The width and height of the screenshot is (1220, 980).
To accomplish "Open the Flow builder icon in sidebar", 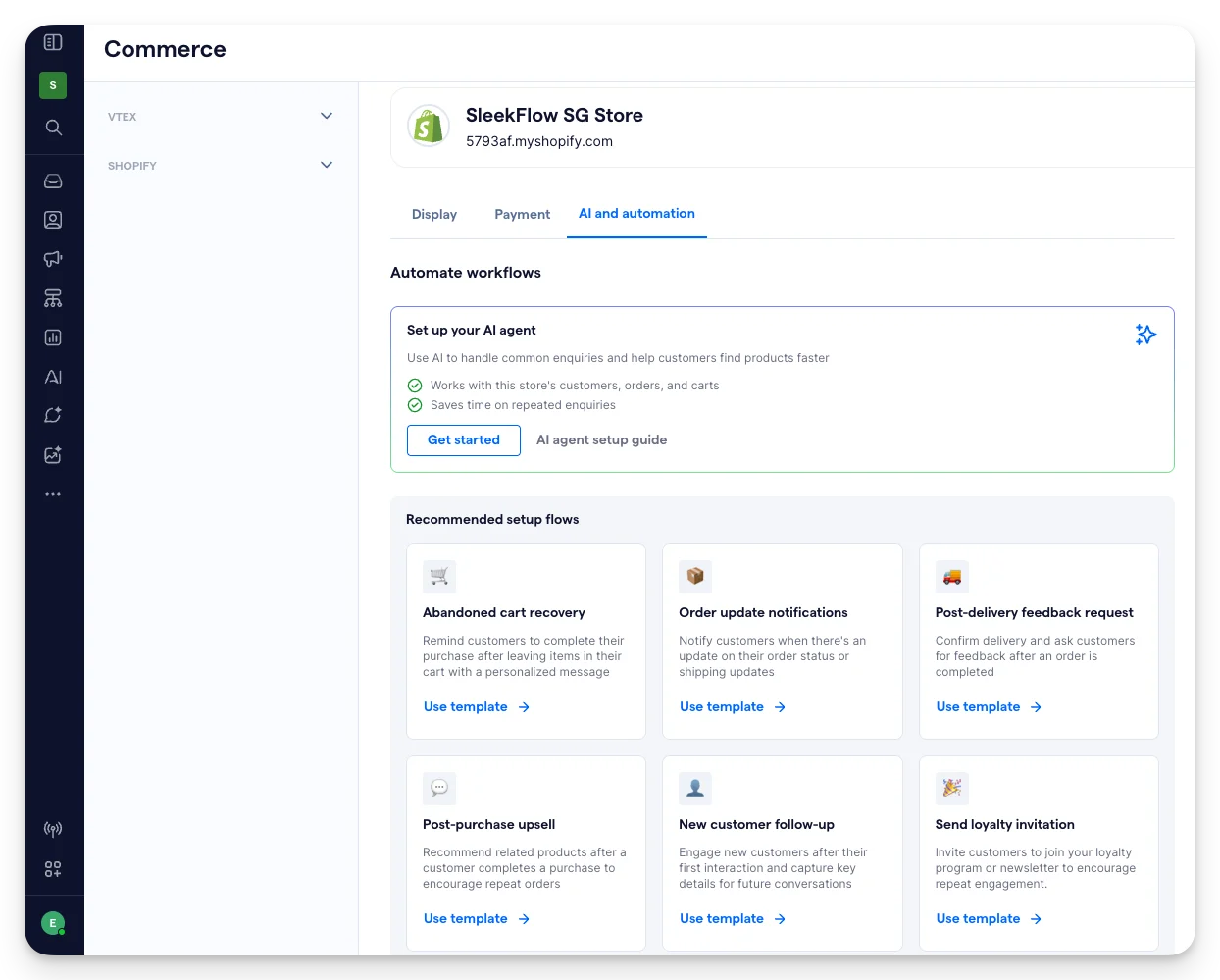I will click(53, 298).
